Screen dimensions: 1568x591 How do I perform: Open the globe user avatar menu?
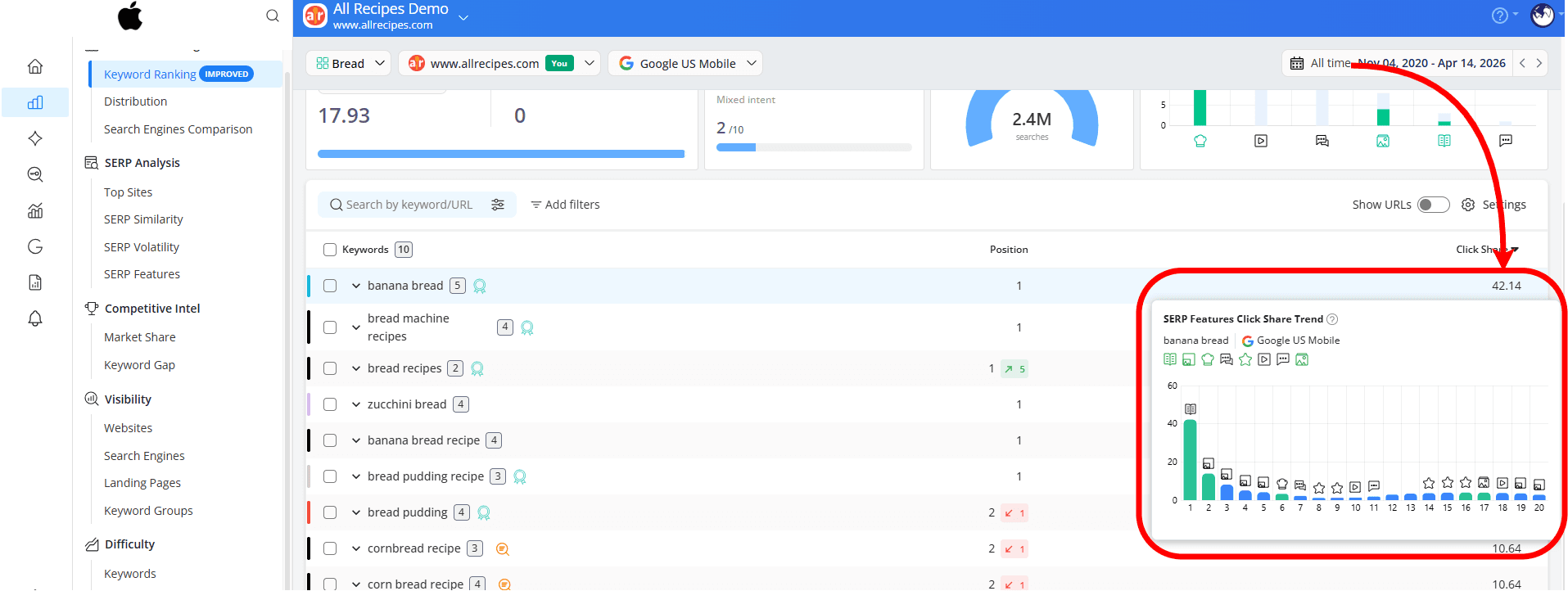coord(1543,16)
